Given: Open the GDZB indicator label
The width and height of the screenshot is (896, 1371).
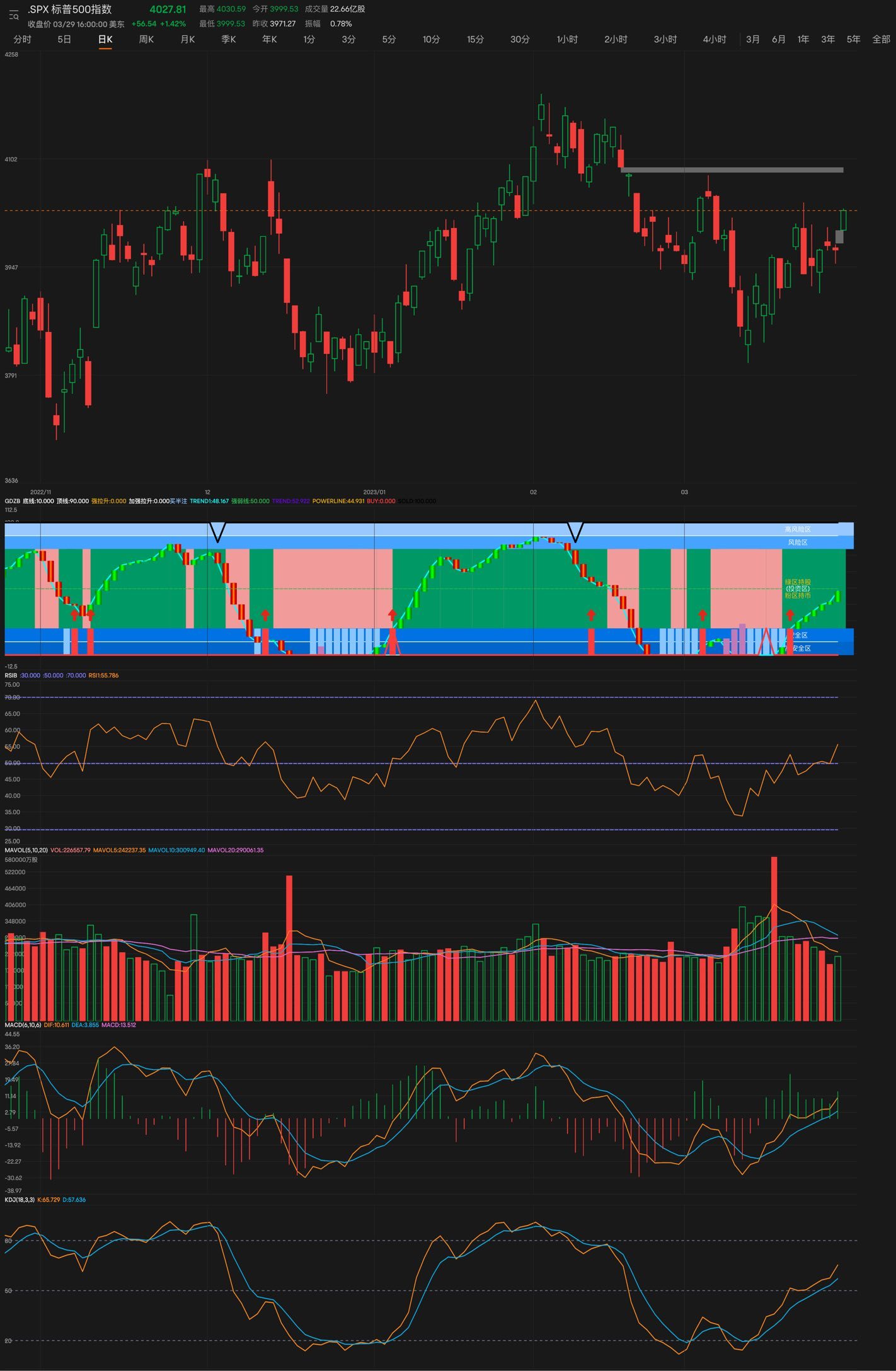Looking at the screenshot, I should tap(13, 501).
